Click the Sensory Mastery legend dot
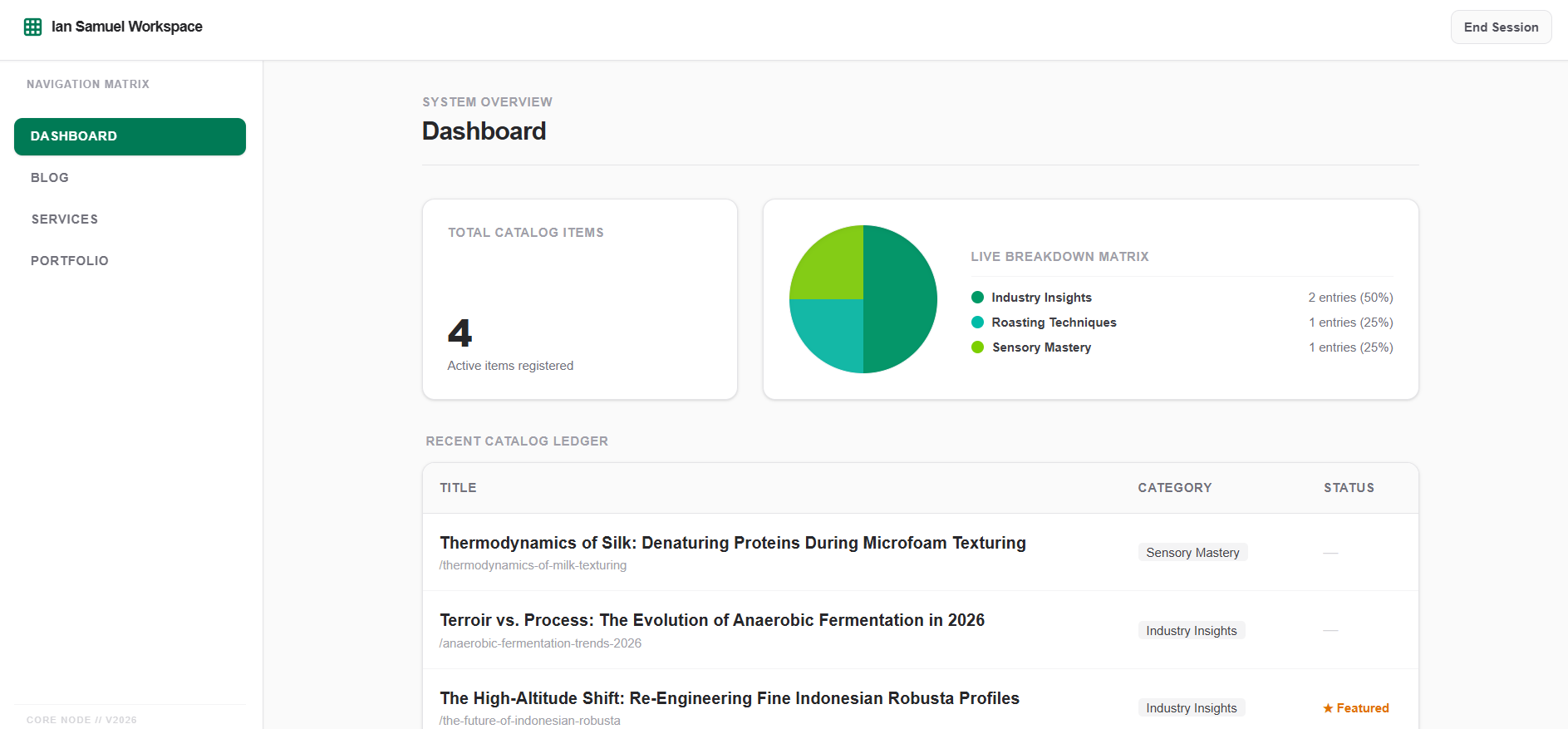Viewport: 1568px width, 729px height. point(977,347)
